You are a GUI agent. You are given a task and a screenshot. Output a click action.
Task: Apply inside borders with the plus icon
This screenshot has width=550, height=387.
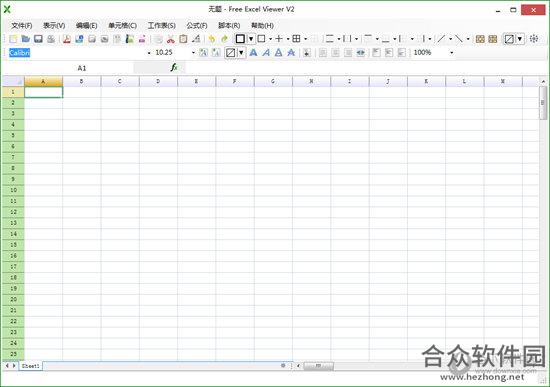point(279,39)
